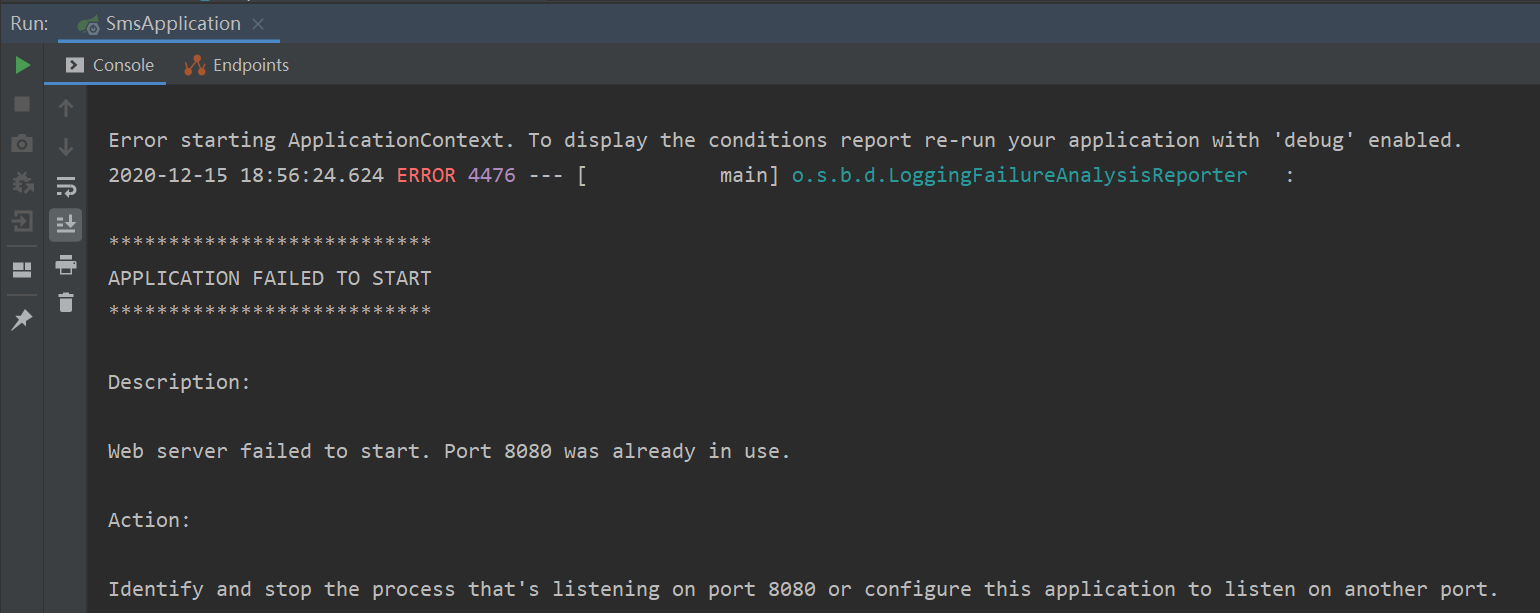Toggle soft-wrap for console lines
Screen dimensions: 1540x613
65,186
